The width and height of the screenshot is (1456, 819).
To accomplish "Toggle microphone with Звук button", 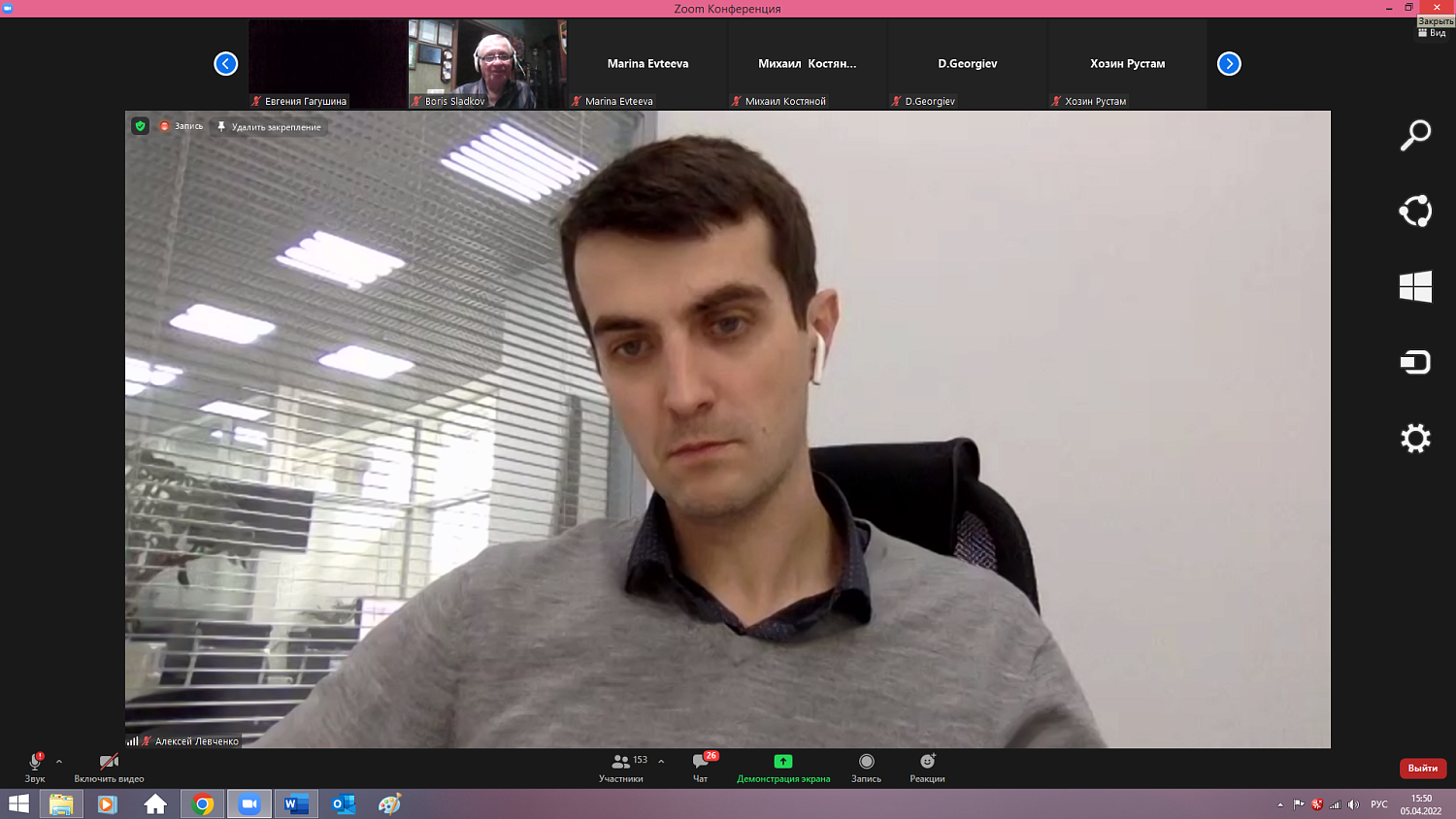I will pos(35,763).
